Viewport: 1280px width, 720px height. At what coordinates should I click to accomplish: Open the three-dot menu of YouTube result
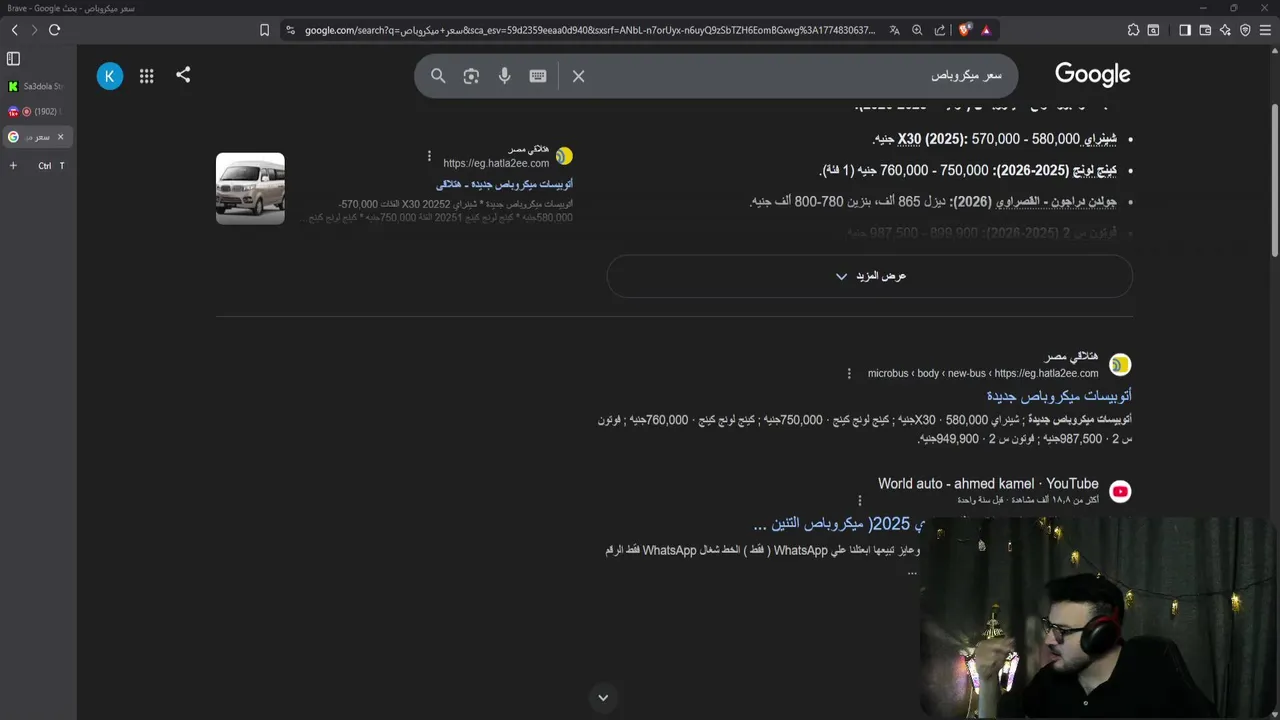pyautogui.click(x=859, y=500)
